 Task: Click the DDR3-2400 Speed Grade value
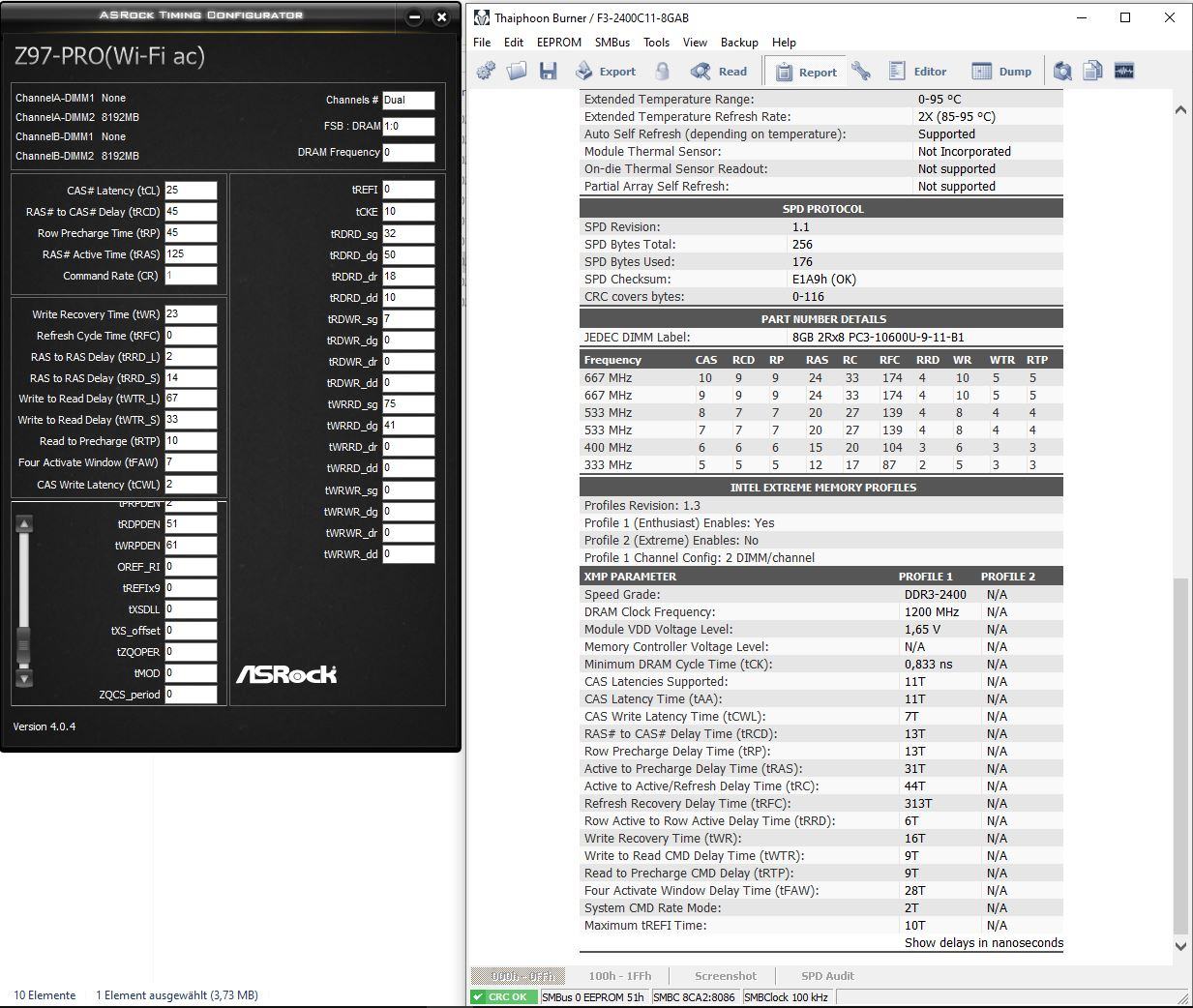tap(936, 595)
